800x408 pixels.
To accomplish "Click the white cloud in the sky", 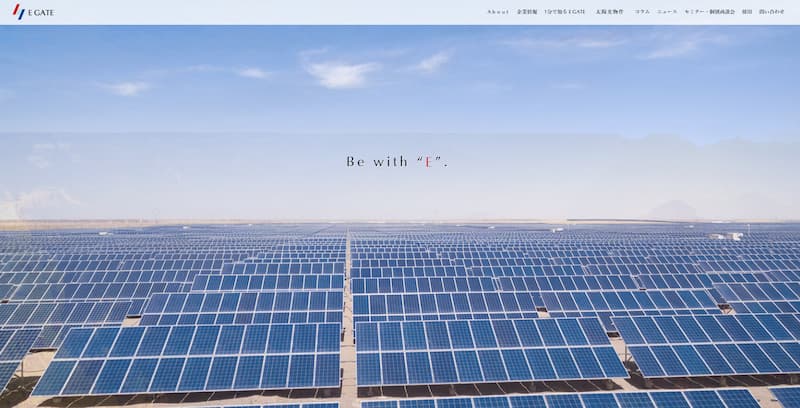I will click(x=341, y=74).
